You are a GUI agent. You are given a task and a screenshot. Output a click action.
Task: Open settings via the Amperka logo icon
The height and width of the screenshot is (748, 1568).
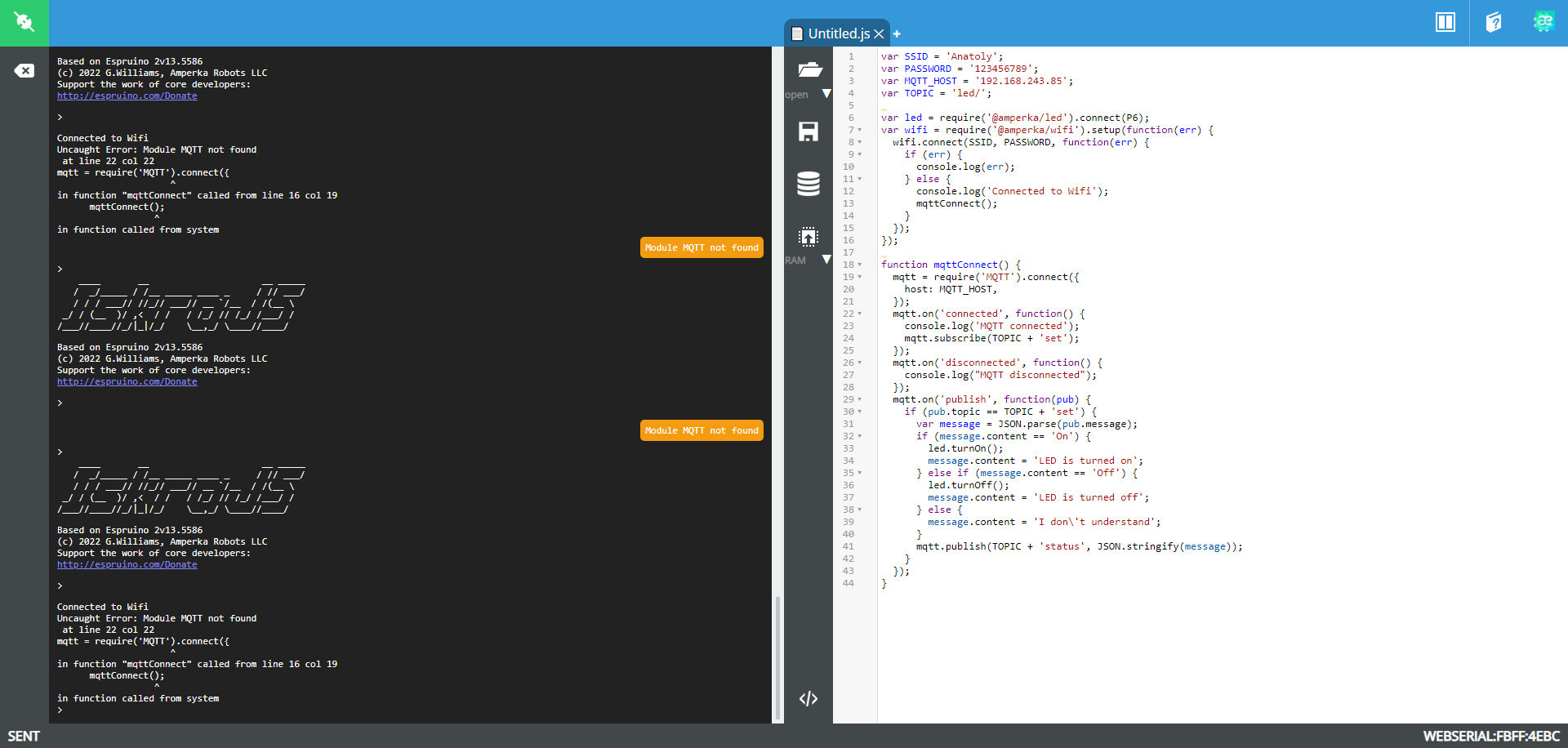(x=1543, y=22)
